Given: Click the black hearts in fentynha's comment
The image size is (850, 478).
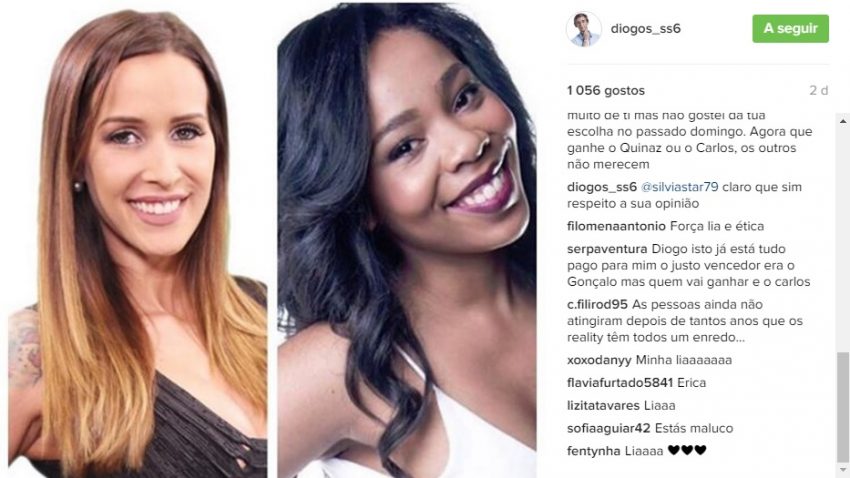Looking at the screenshot, I should click(x=687, y=450).
